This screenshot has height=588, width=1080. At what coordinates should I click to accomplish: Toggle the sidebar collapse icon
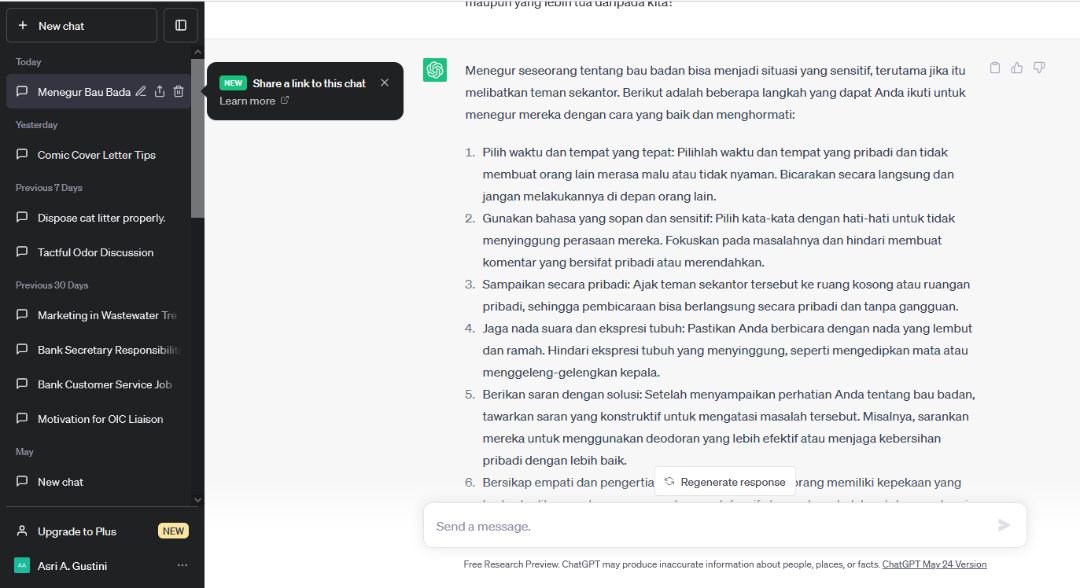[x=180, y=25]
